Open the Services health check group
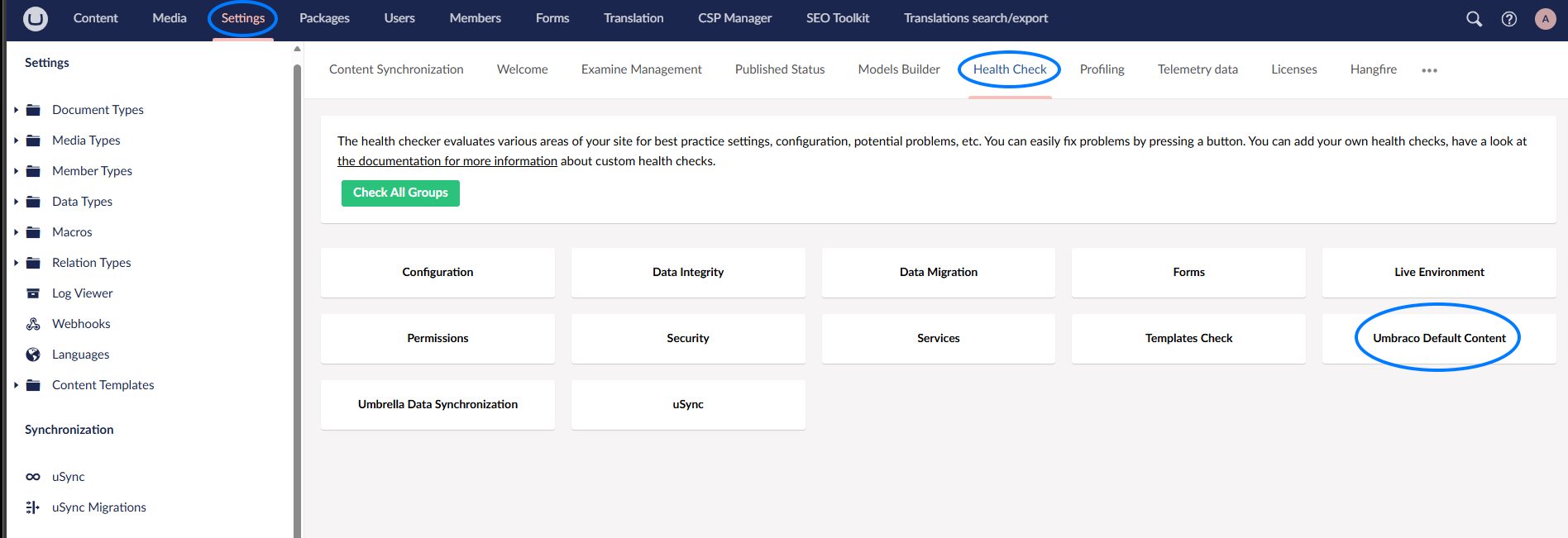Image resolution: width=1568 pixels, height=538 pixels. tap(939, 338)
